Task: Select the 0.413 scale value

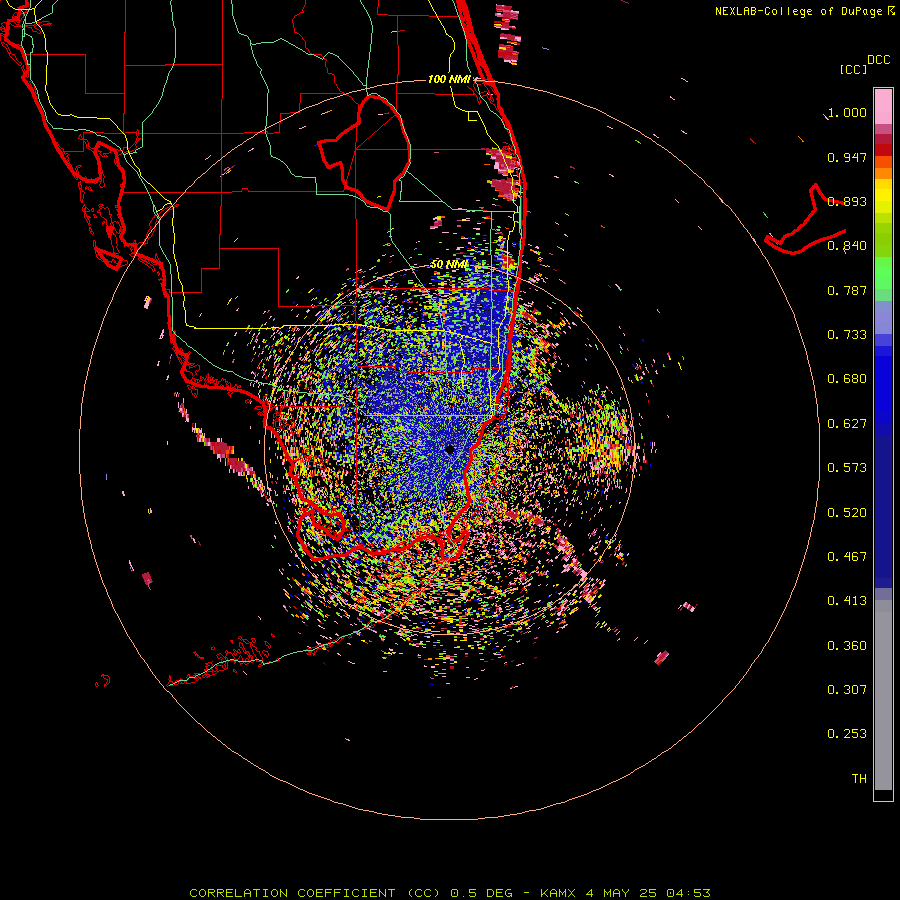Action: 847,601
